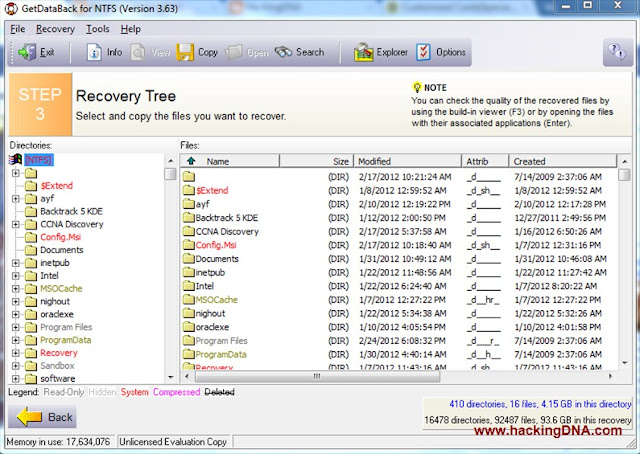The image size is (640, 454).
Task: Sort files by Size column header
Action: pos(316,161)
